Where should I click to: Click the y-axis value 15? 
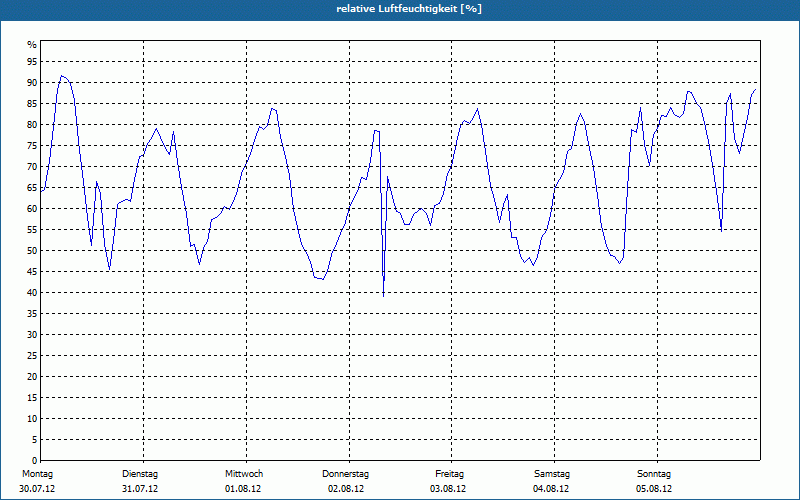coord(32,397)
